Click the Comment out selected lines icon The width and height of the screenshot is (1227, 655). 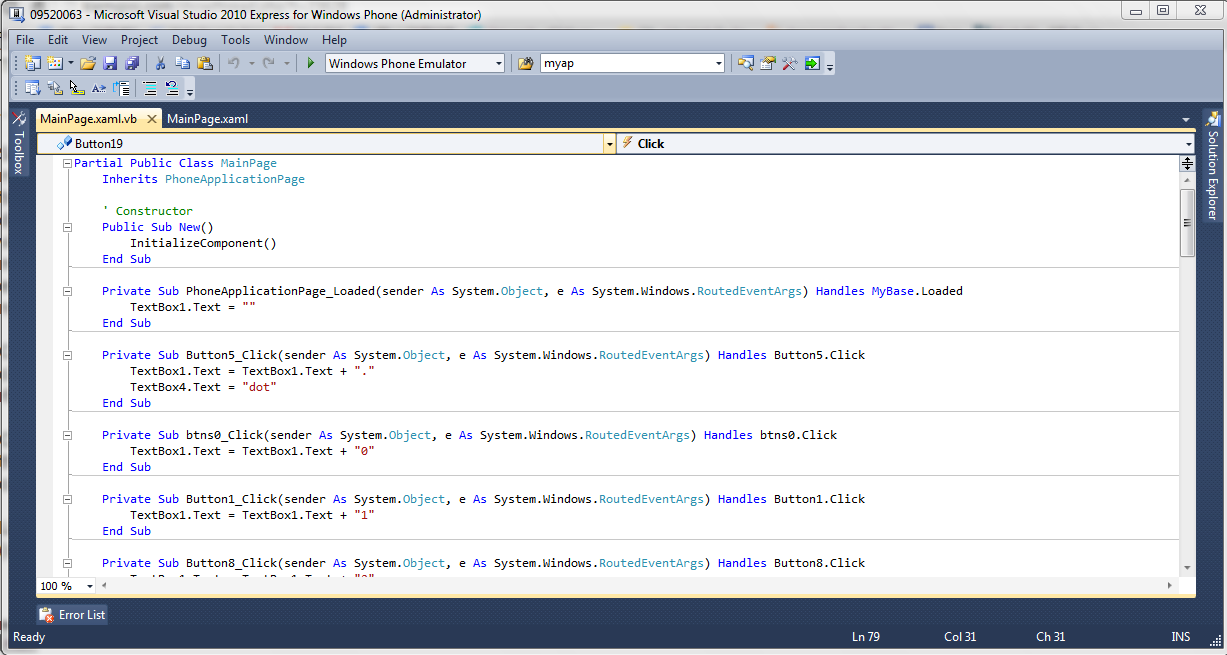(150, 88)
